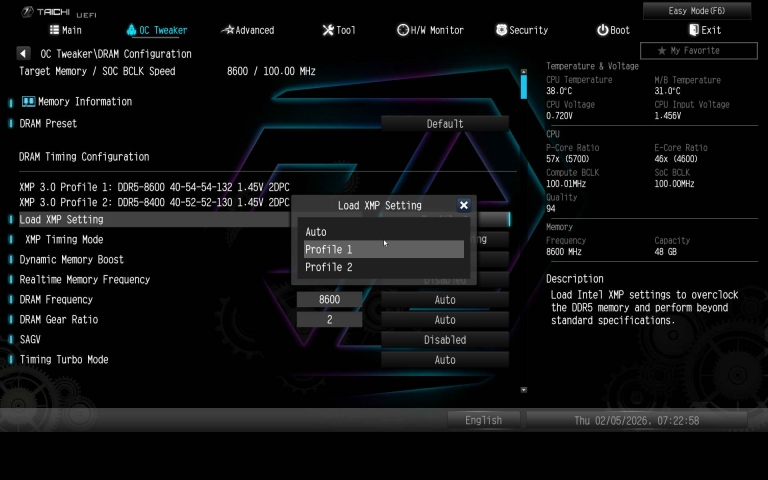768x480 pixels.
Task: Select the Boot tab
Action: [613, 30]
